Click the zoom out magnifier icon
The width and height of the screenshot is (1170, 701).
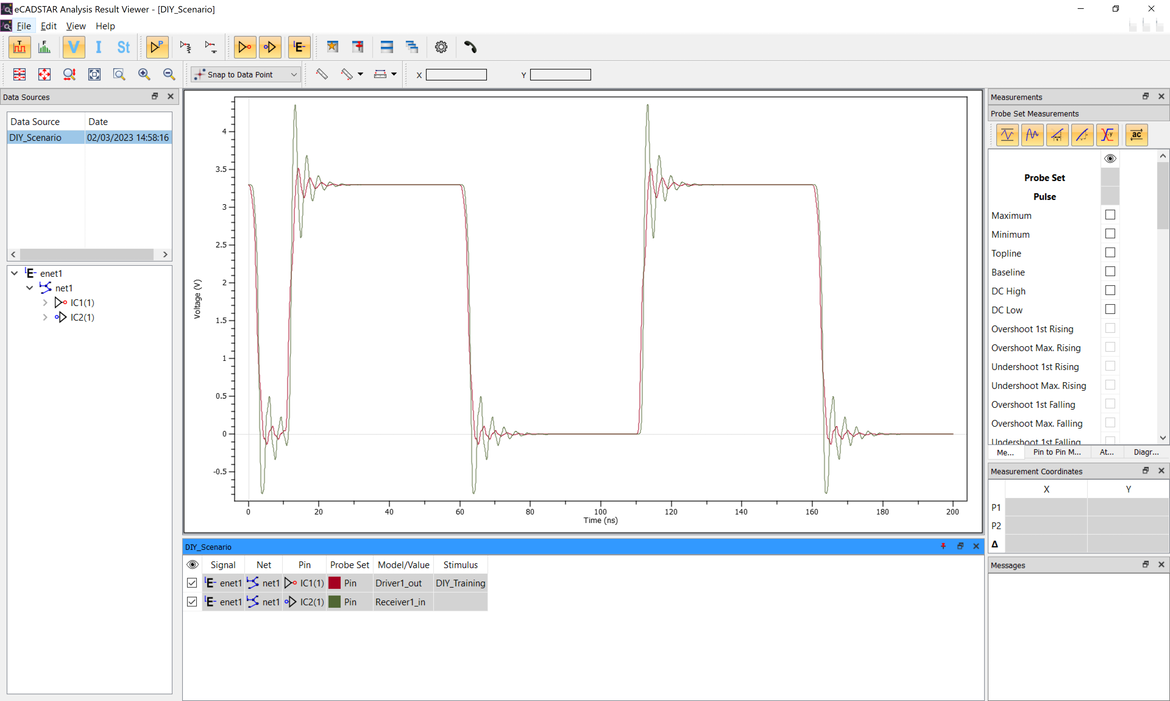click(169, 74)
